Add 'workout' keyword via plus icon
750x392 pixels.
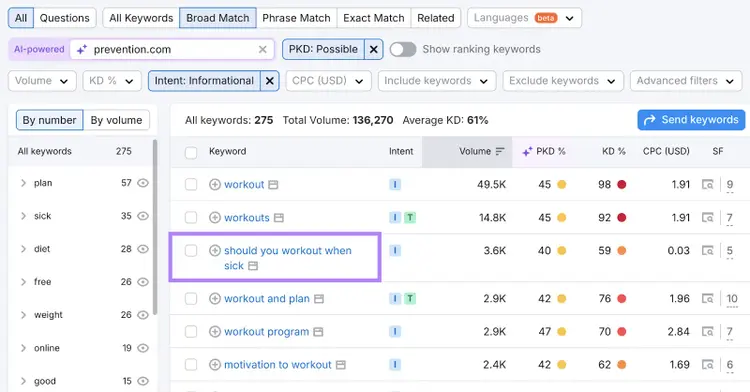pyautogui.click(x=215, y=185)
